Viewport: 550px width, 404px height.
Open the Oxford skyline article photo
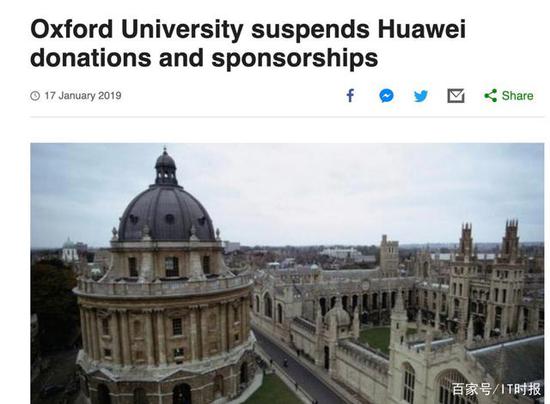pos(287,273)
